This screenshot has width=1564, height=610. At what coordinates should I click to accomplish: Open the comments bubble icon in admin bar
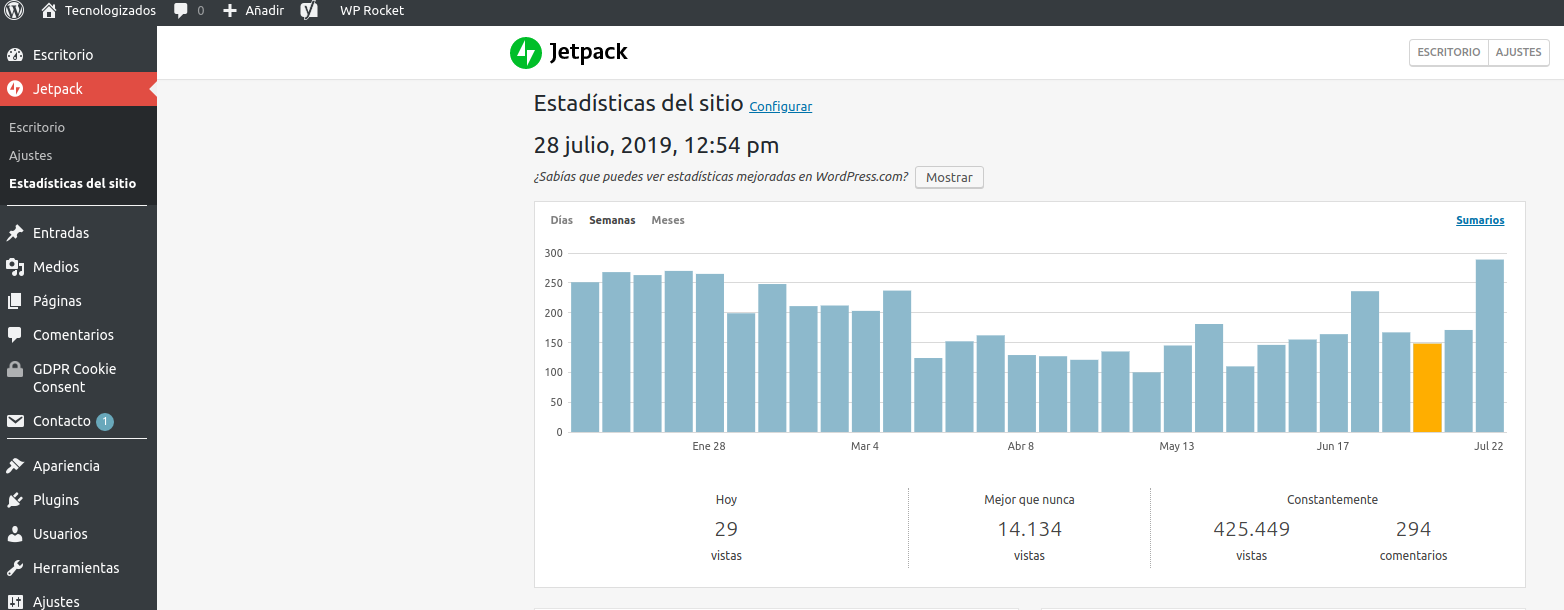click(x=181, y=11)
